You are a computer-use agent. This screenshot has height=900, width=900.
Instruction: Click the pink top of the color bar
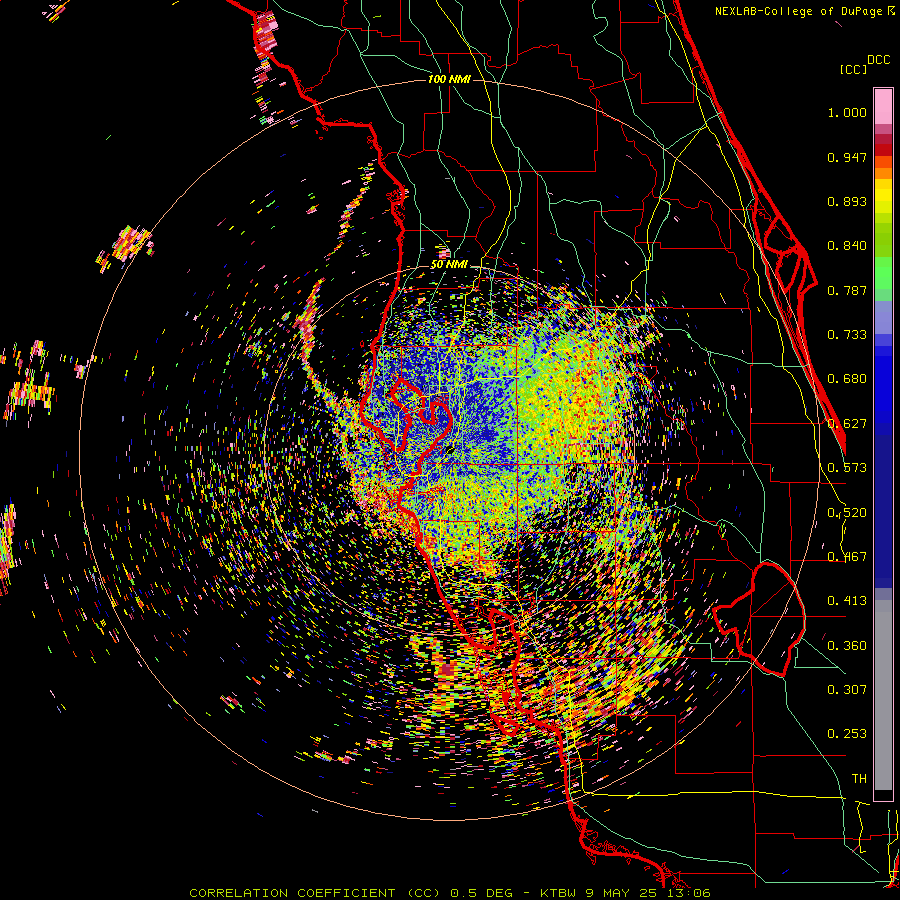click(883, 106)
